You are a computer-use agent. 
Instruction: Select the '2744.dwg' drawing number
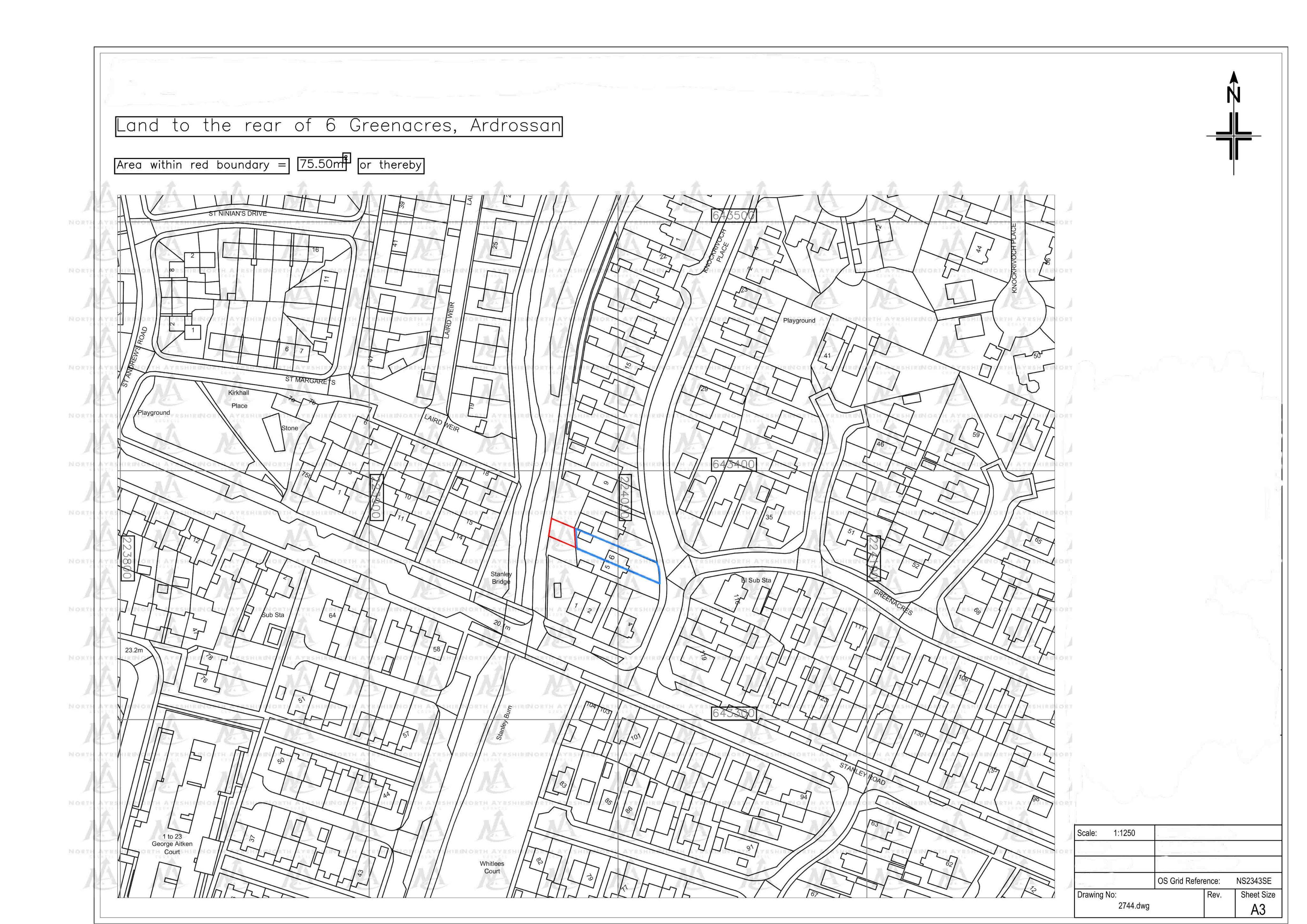click(1134, 906)
